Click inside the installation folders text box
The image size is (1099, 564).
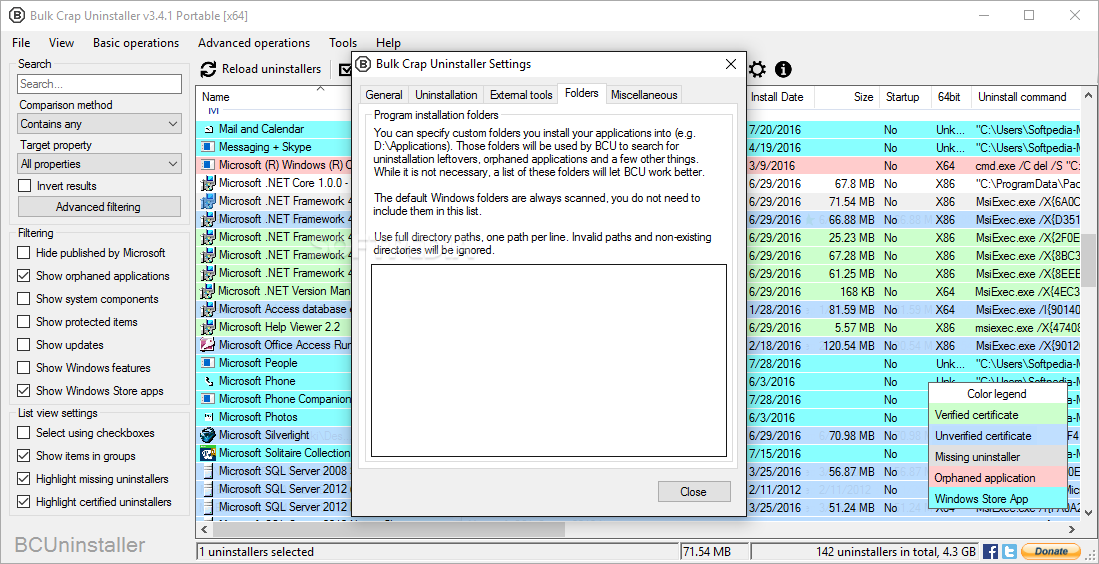[x=549, y=361]
